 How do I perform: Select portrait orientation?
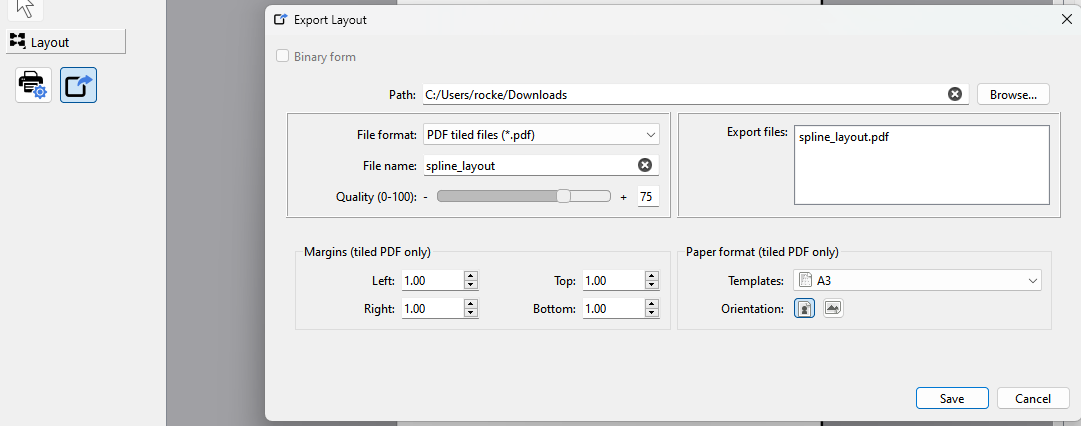tap(804, 309)
